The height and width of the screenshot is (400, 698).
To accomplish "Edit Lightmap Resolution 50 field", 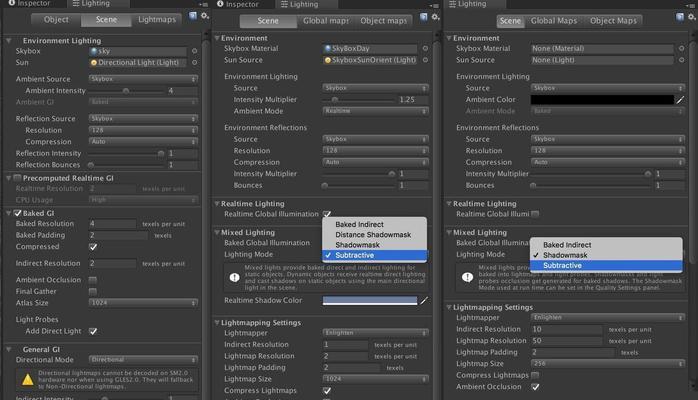I will click(567, 341).
